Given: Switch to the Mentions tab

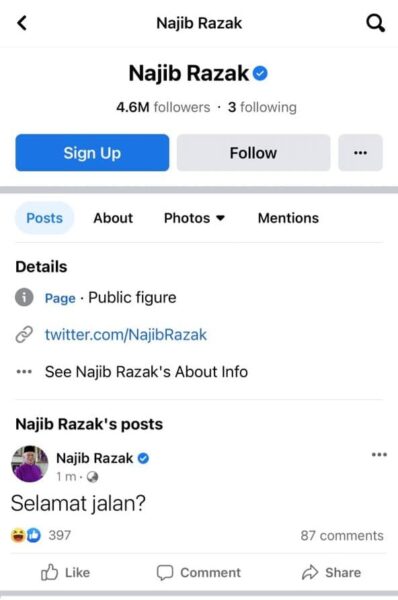Looking at the screenshot, I should 288,218.
